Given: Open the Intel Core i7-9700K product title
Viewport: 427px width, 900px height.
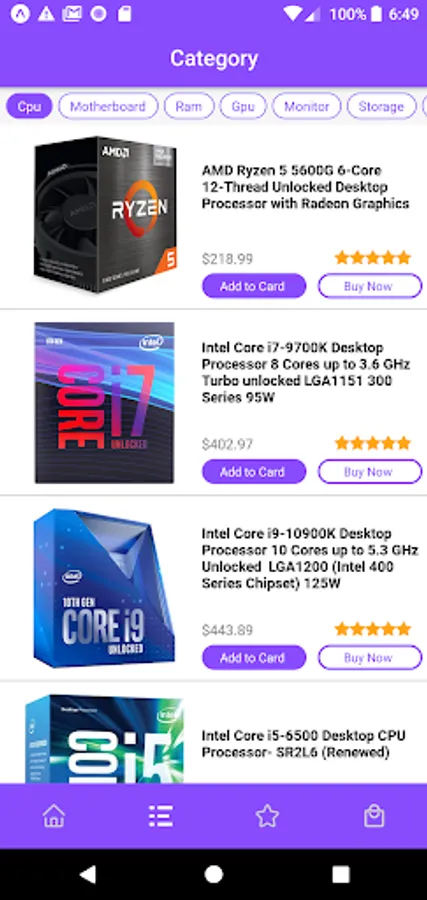Looking at the screenshot, I should pyautogui.click(x=305, y=372).
